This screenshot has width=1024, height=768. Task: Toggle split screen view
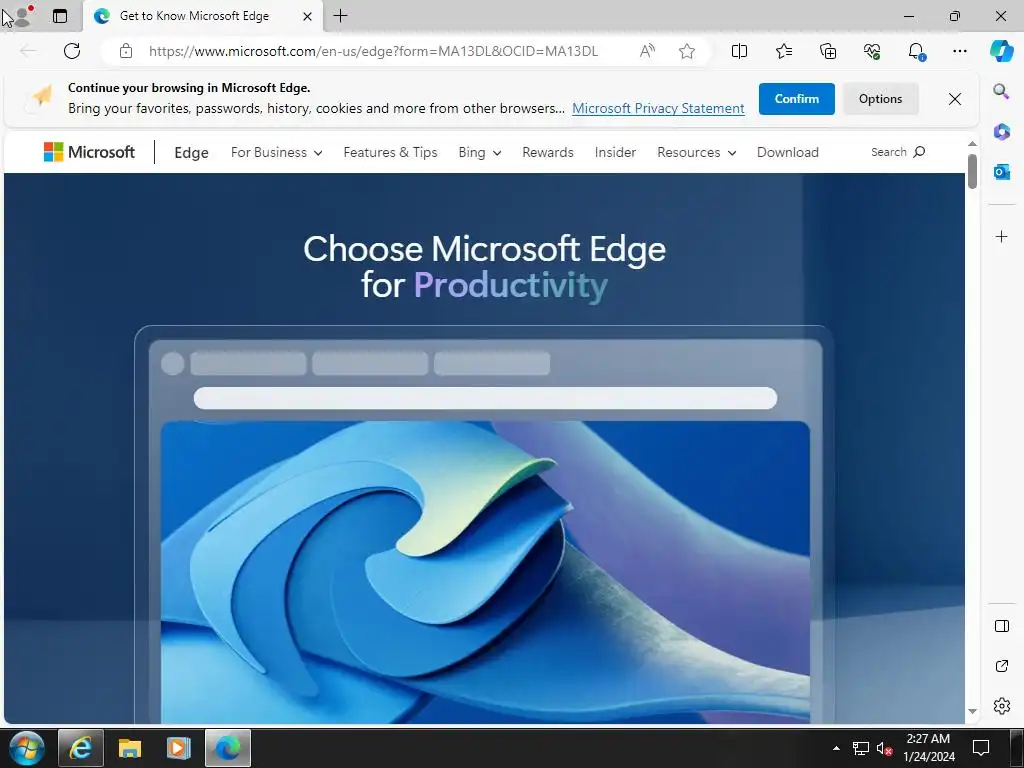[739, 51]
